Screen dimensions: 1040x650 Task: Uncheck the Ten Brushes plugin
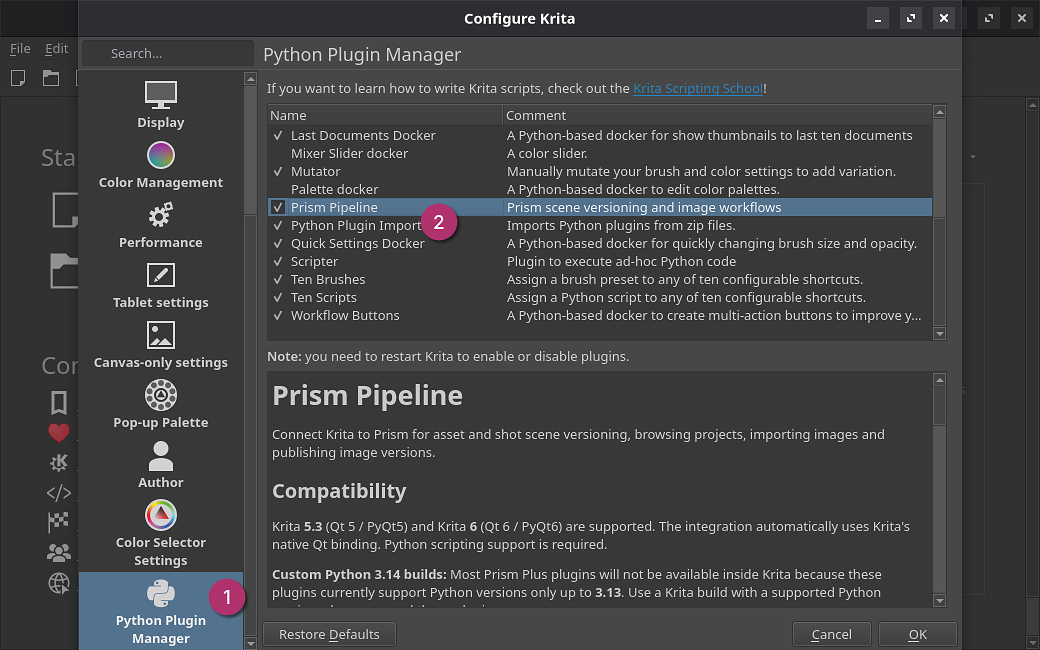click(278, 279)
